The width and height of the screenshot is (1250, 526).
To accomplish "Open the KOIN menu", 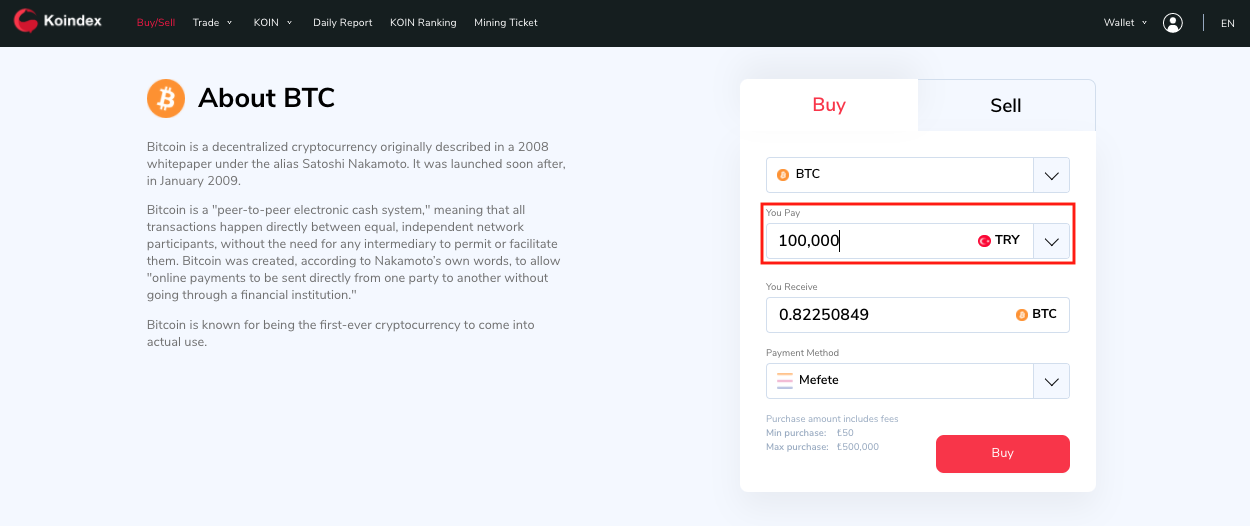I will pos(273,23).
